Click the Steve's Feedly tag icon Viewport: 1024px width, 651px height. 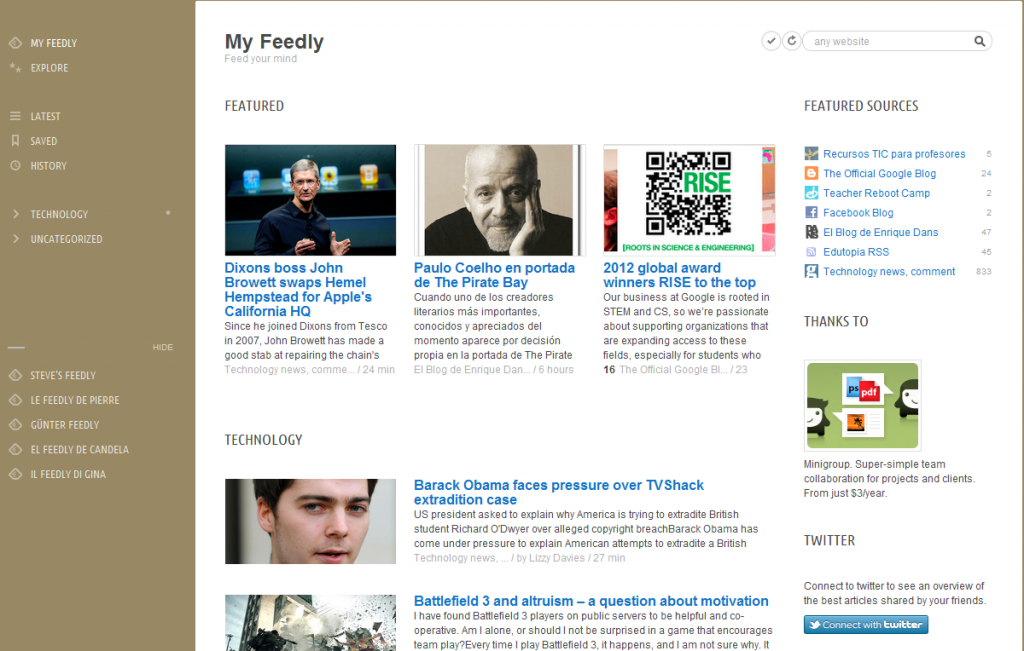16,375
